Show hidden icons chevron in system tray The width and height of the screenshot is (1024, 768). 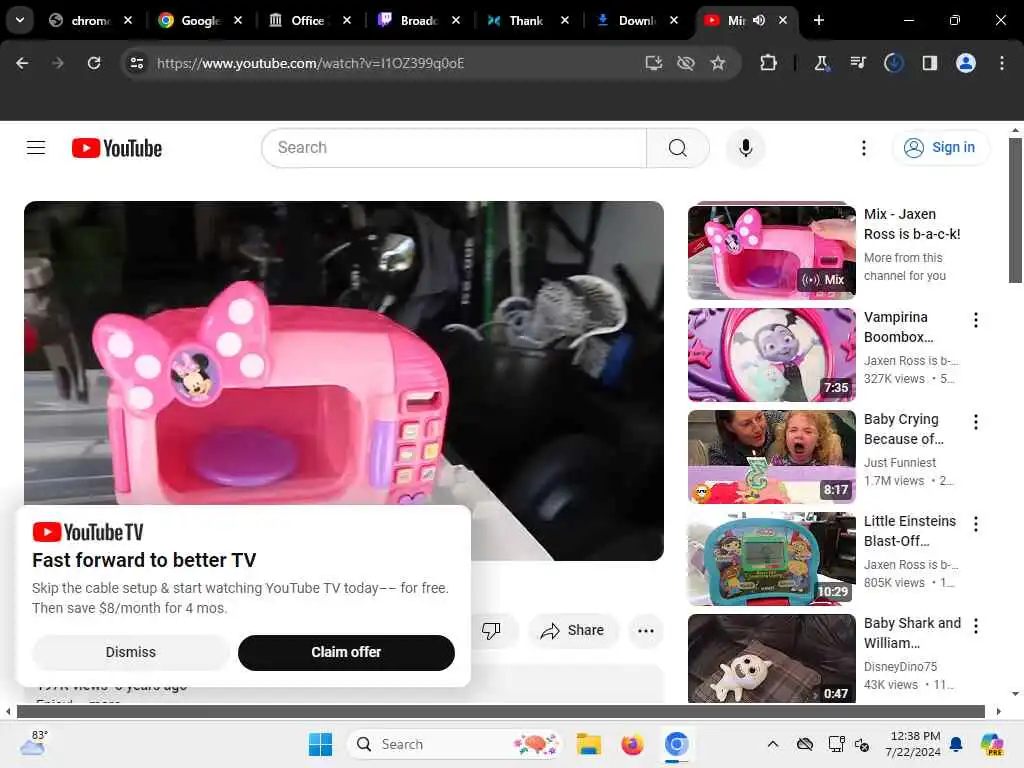(x=773, y=744)
